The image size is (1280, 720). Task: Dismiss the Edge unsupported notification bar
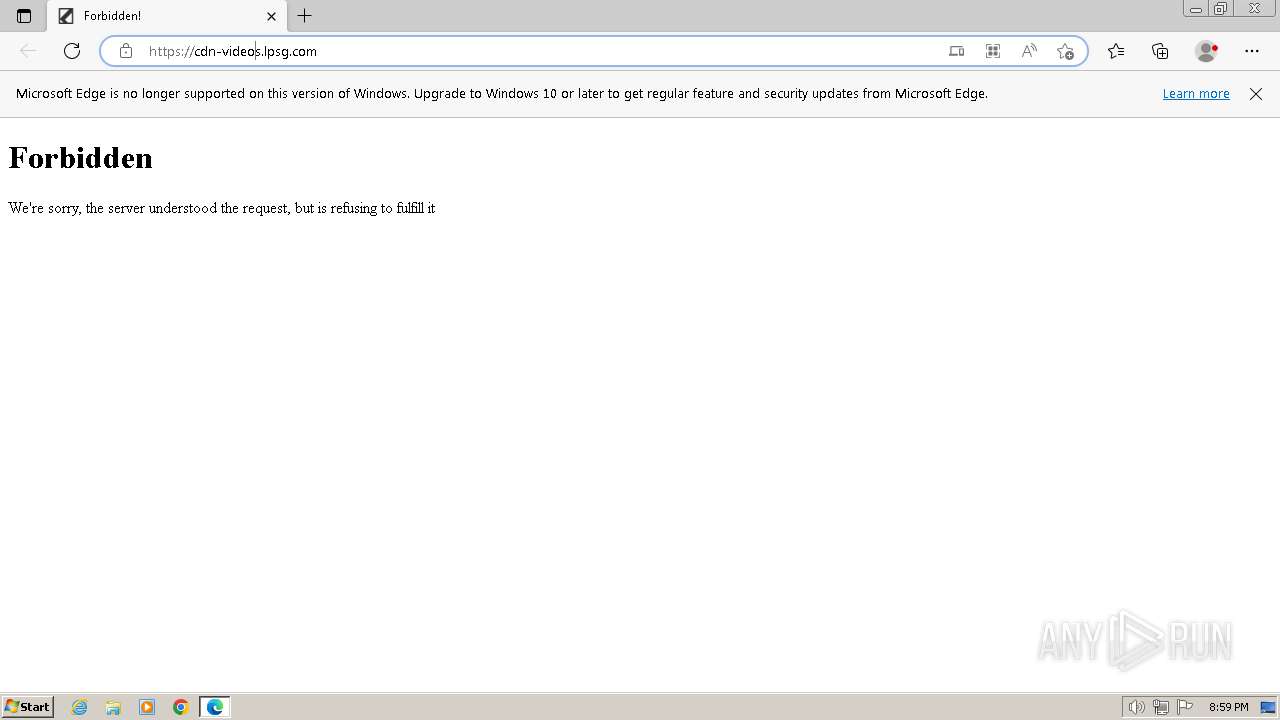tap(1256, 94)
